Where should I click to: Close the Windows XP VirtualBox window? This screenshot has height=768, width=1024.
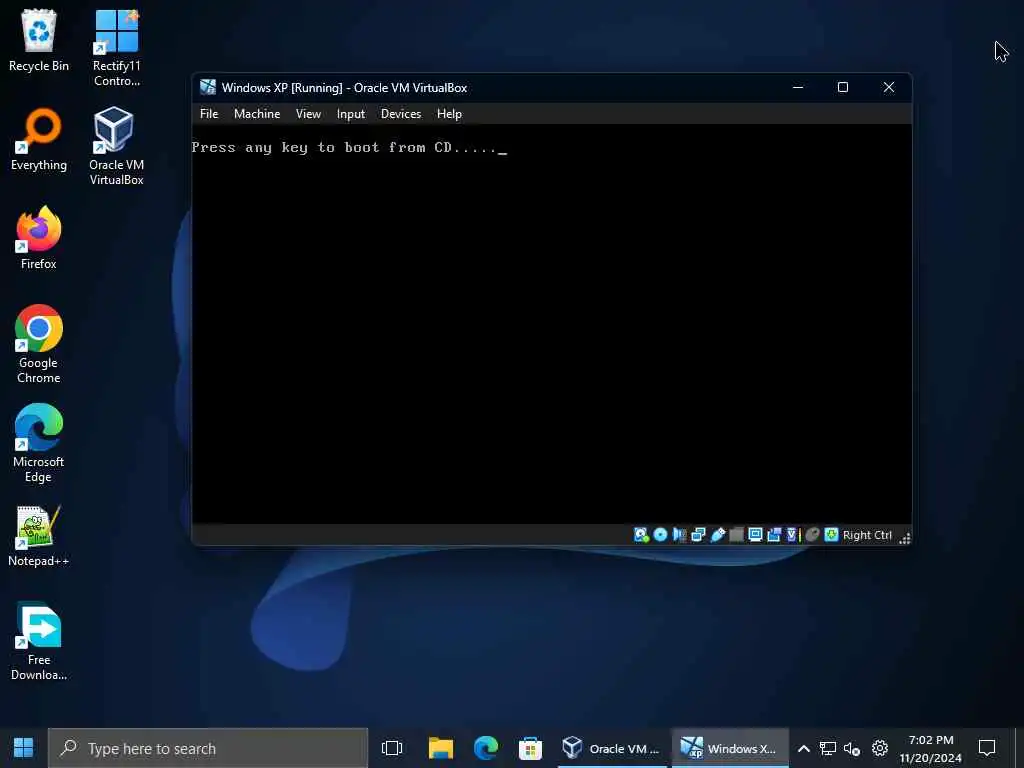click(x=889, y=87)
